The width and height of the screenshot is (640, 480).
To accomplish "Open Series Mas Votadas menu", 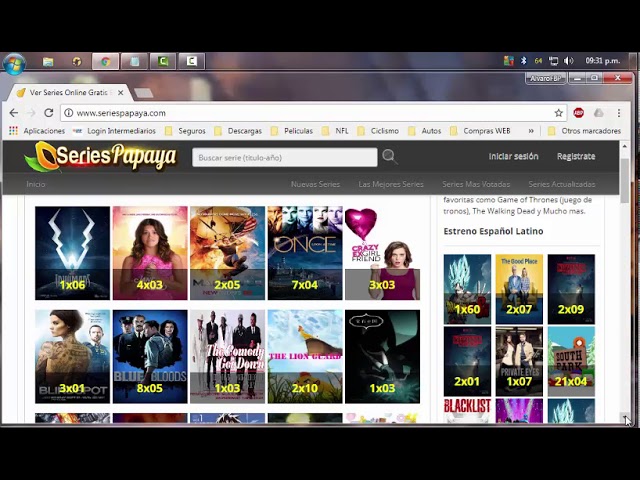I will click(476, 184).
